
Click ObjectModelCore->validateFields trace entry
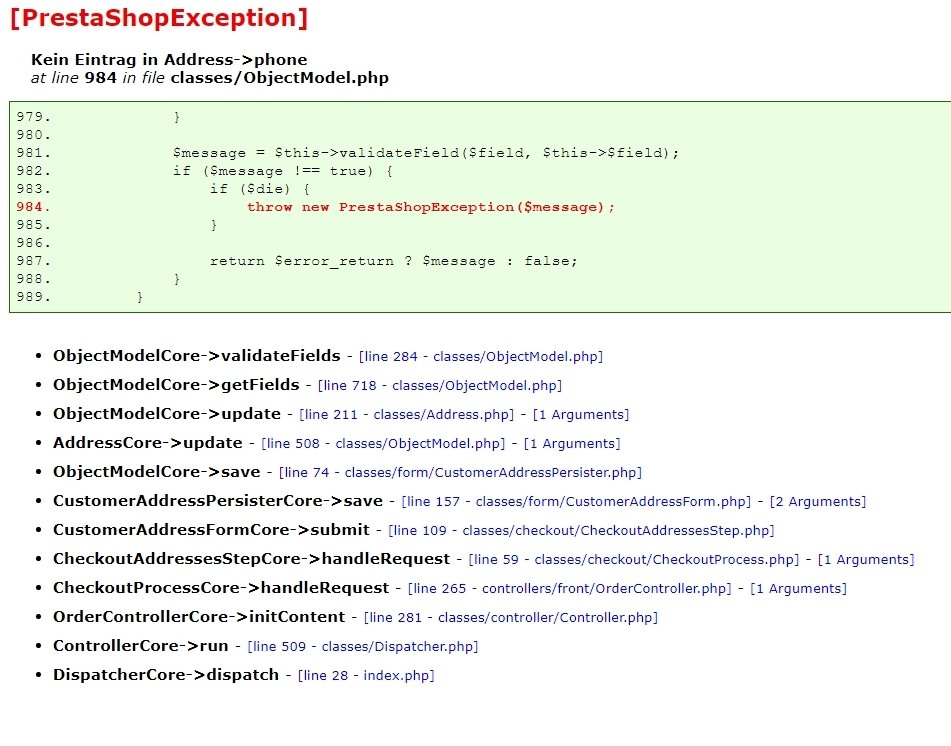[197, 356]
